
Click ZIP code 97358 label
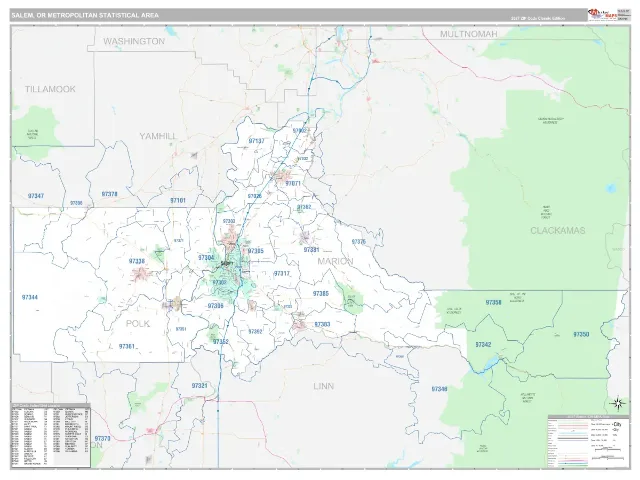[493, 302]
